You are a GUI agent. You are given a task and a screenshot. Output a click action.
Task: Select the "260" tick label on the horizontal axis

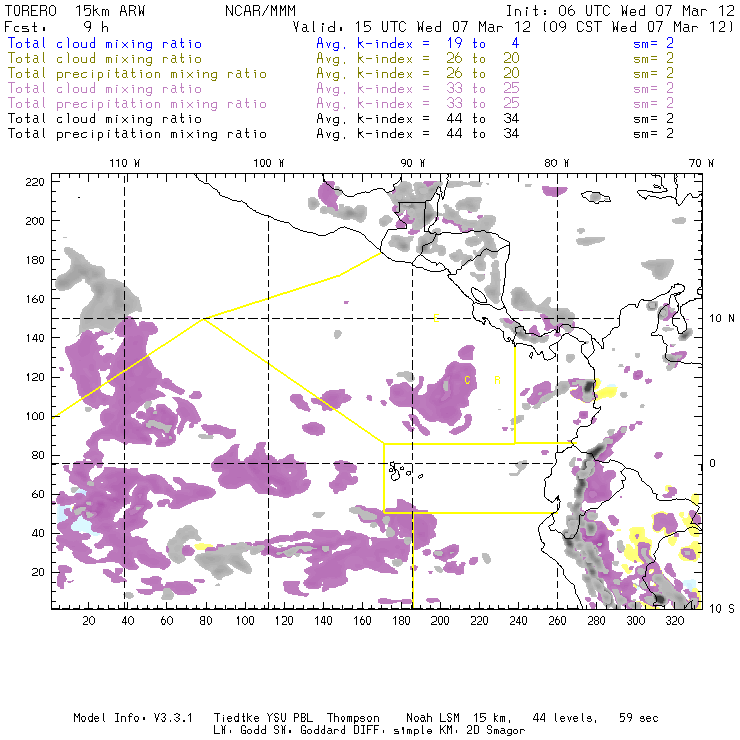pos(557,621)
